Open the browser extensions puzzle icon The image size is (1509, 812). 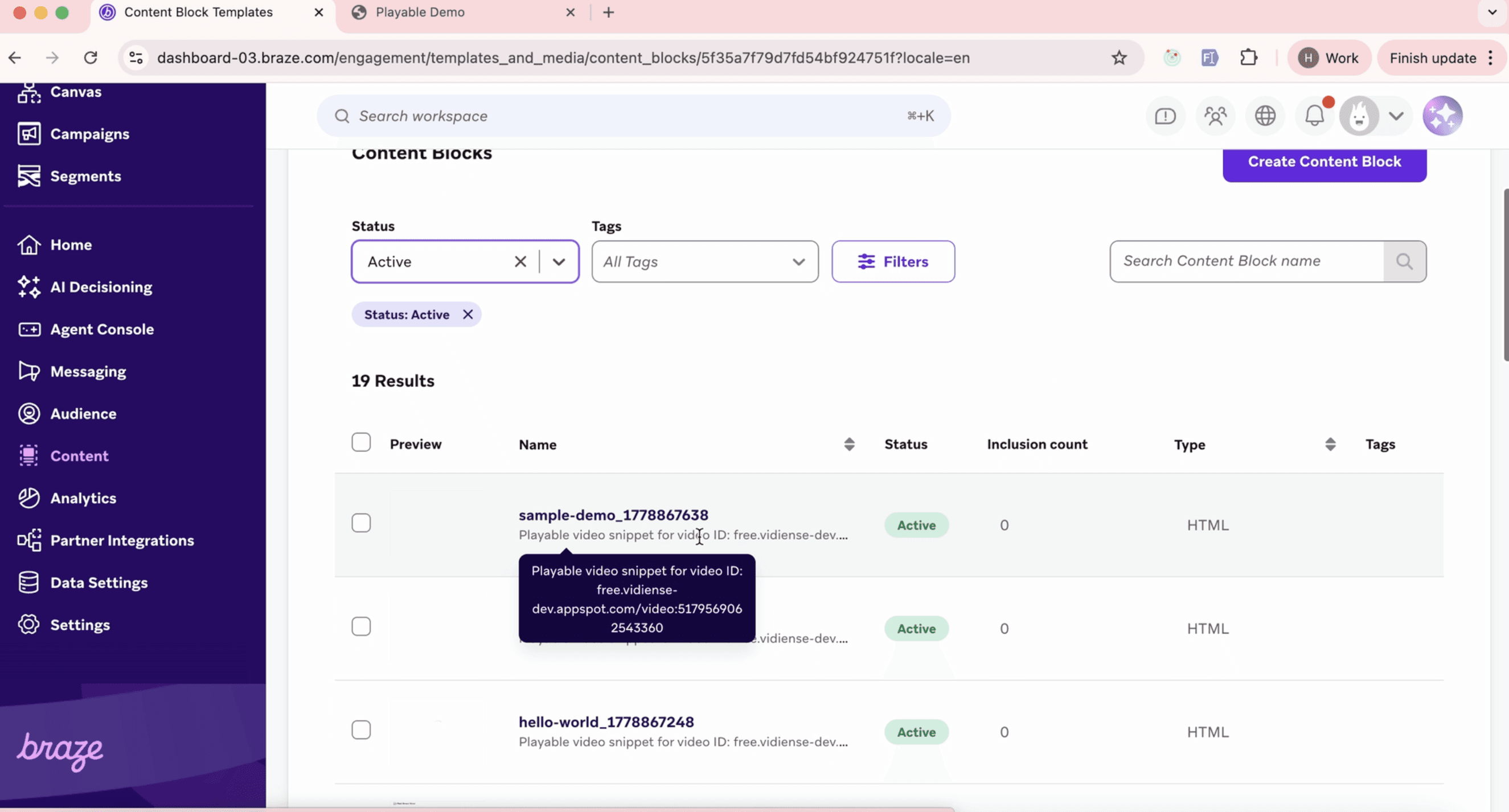[x=1248, y=58]
